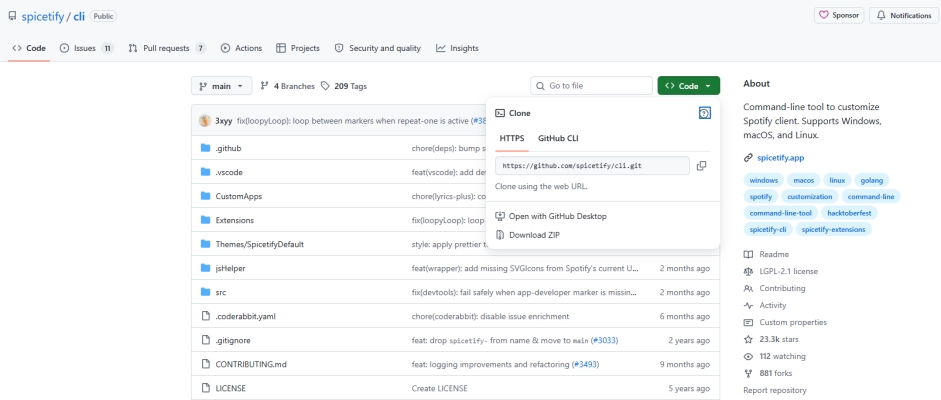Select the spicetify-extensions topic tag
Screen dimensions: 941x400
pos(834,229)
